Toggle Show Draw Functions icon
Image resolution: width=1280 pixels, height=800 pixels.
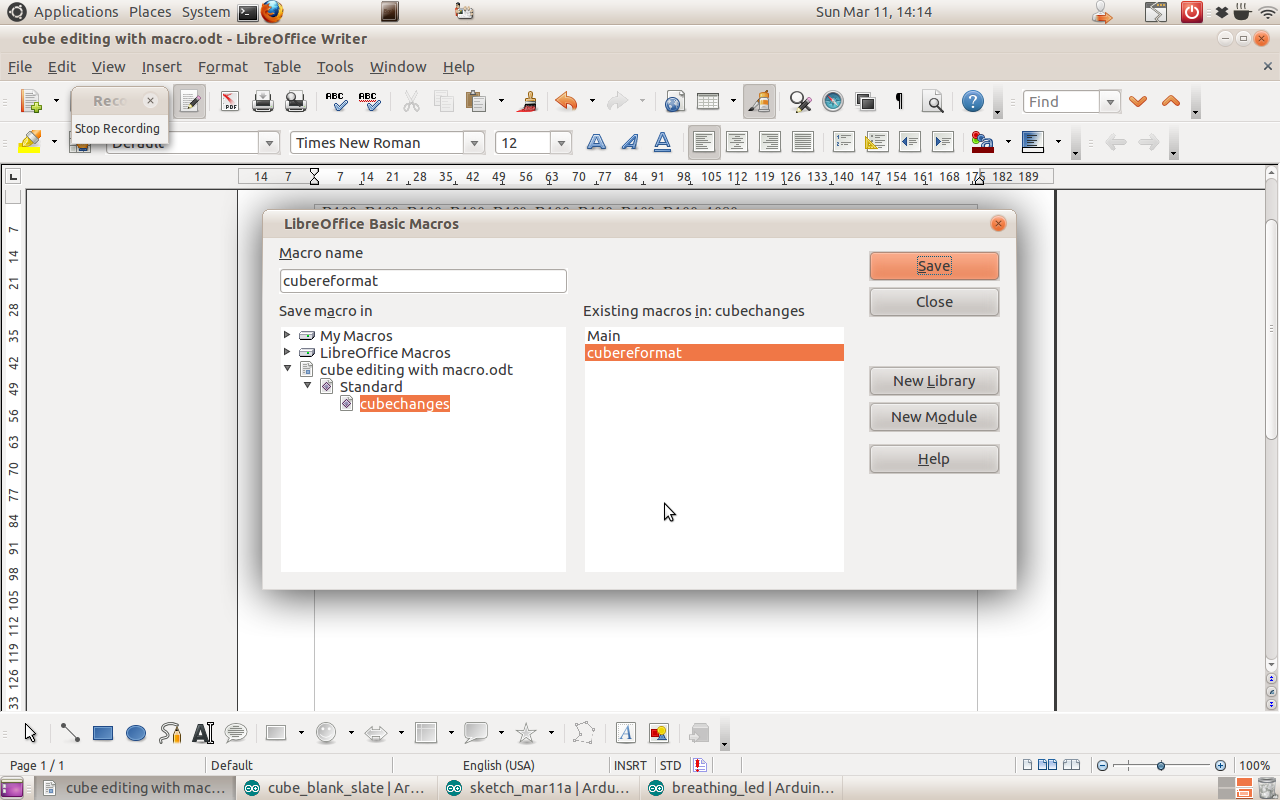[759, 101]
